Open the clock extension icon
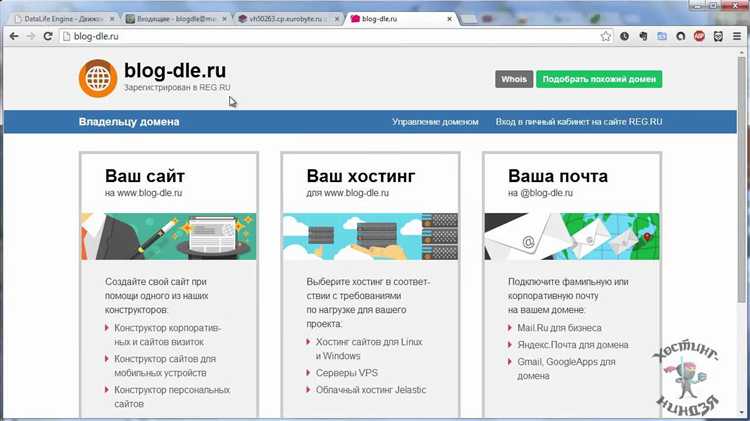 click(x=624, y=36)
